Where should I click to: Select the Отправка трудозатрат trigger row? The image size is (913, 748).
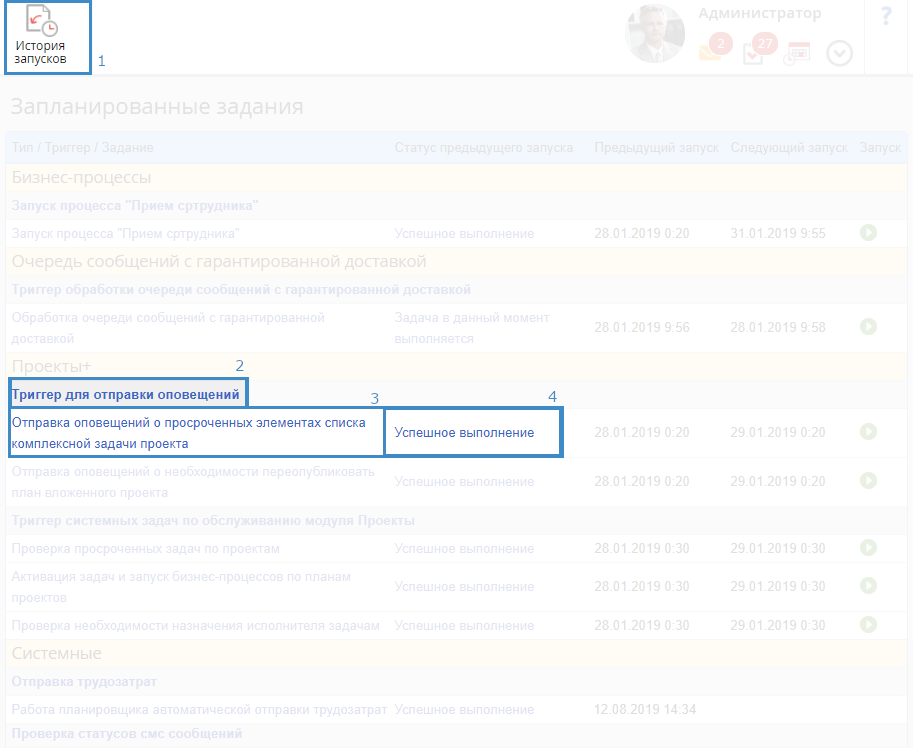click(x=84, y=681)
